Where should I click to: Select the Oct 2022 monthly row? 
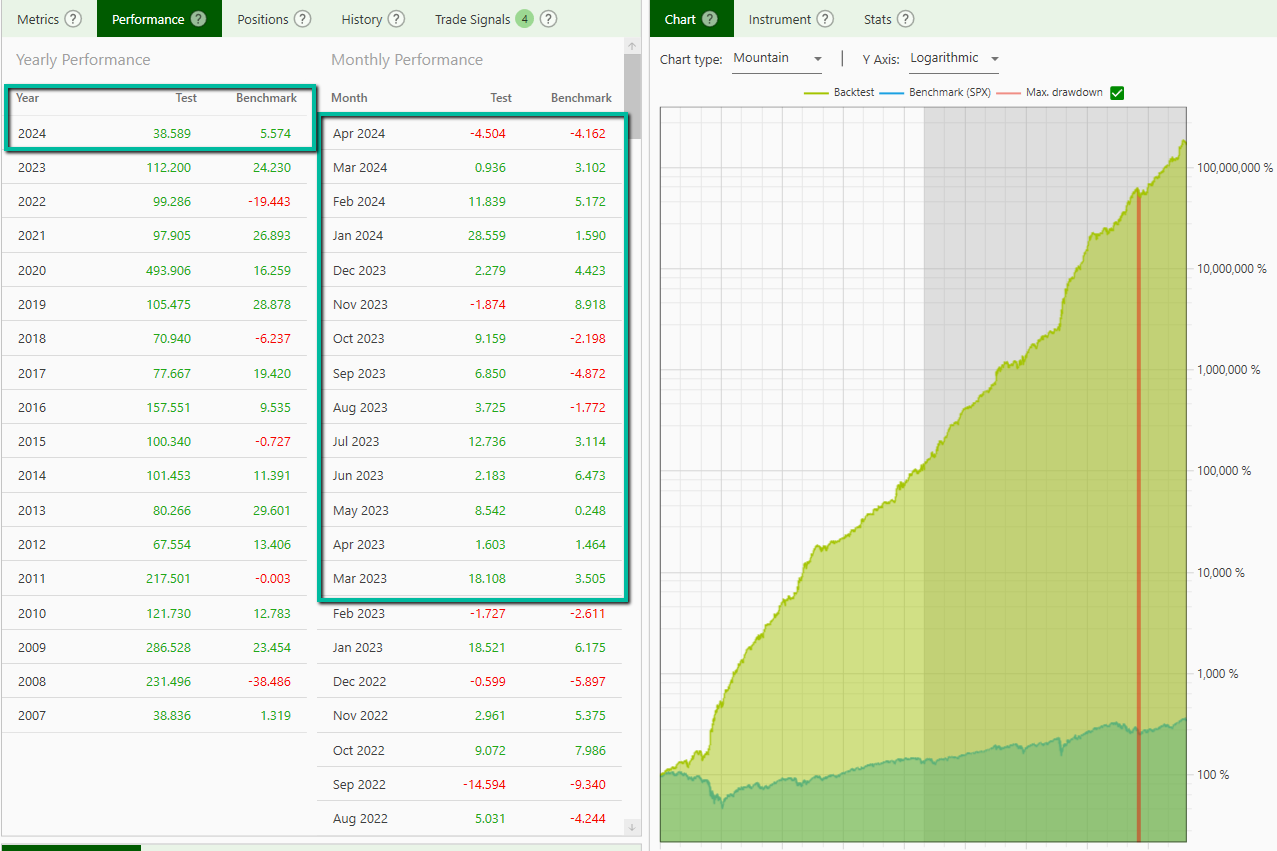pyautogui.click(x=470, y=750)
